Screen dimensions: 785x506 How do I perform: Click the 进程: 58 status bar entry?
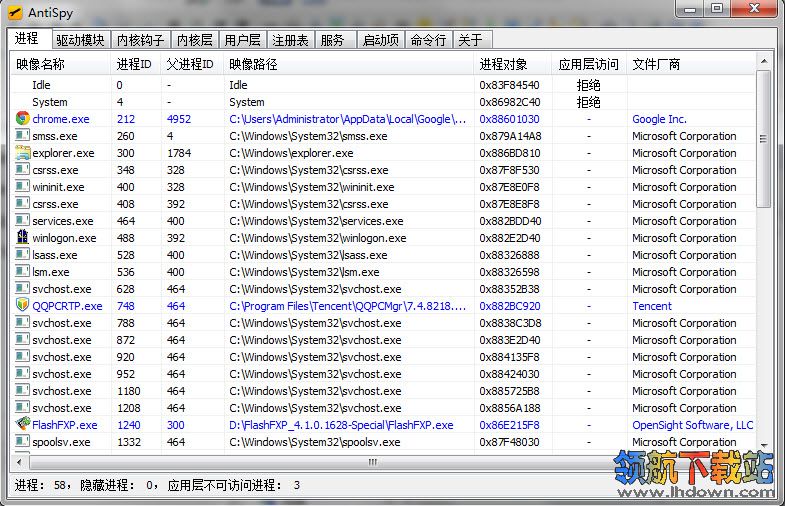41,485
